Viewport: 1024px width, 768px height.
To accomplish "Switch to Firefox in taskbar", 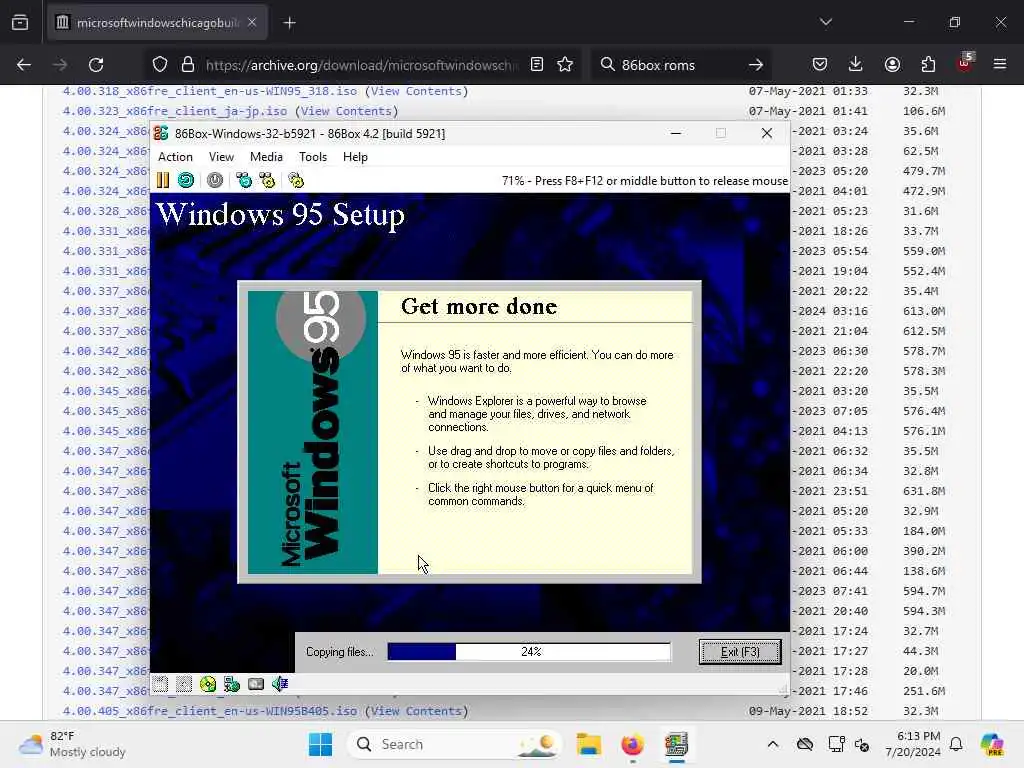I will click(x=632, y=744).
